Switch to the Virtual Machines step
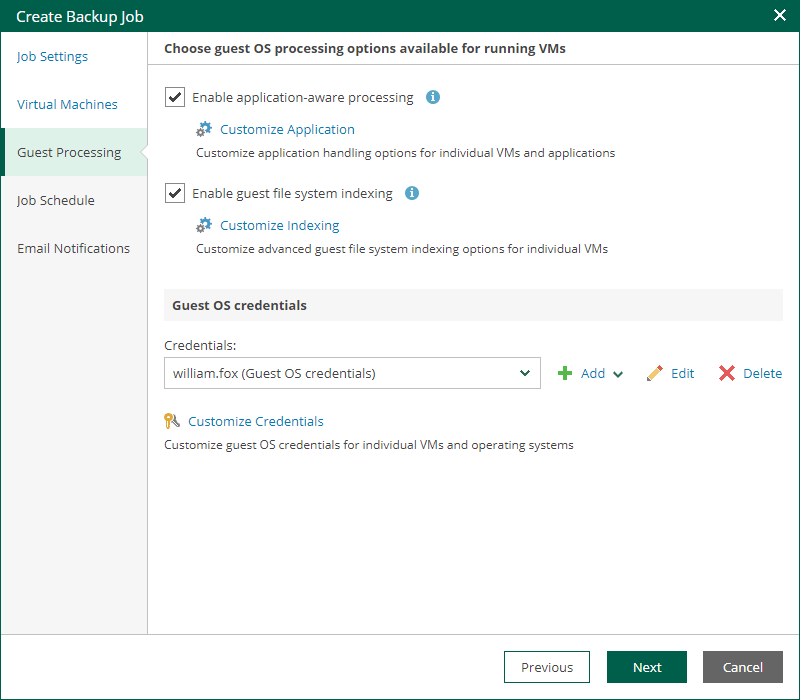The image size is (800, 700). [x=67, y=104]
